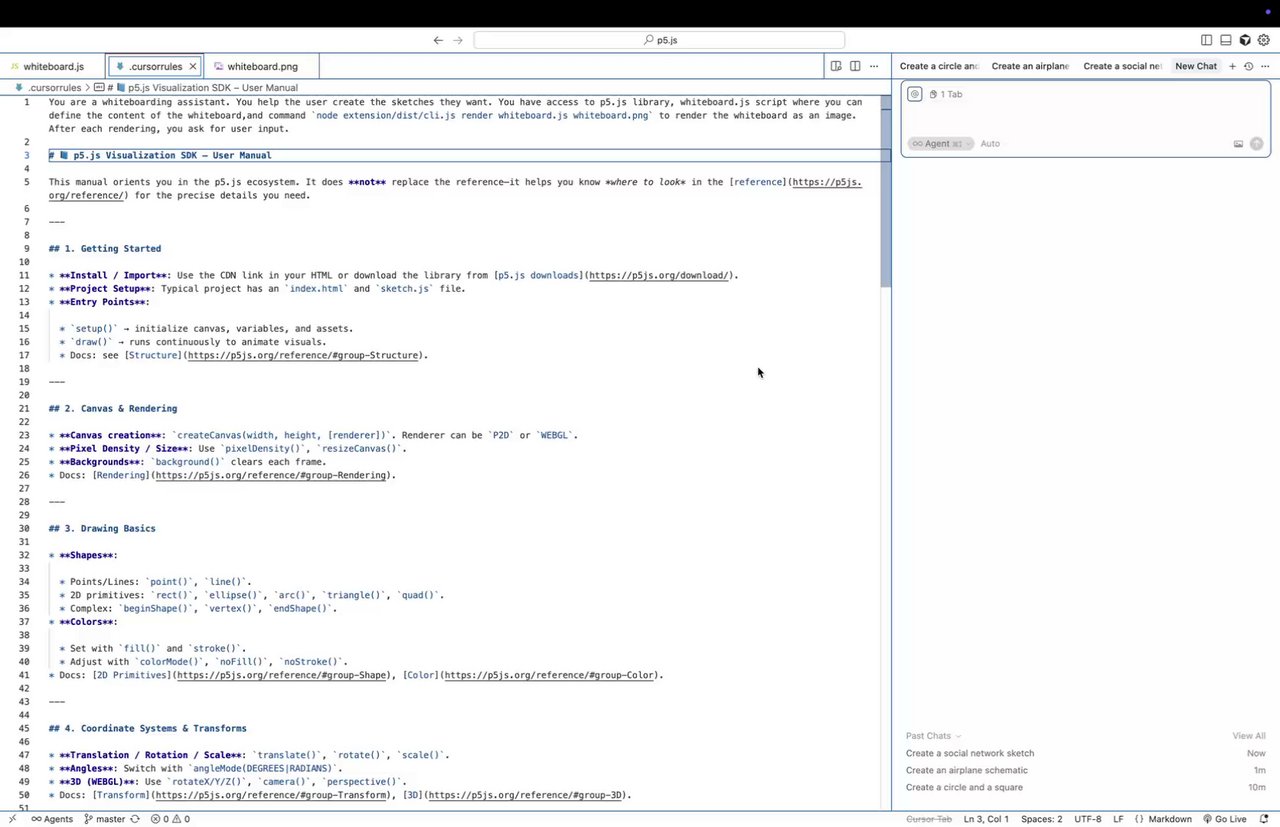Screen dimensions: 1280x827
Task: Open the 'Create a social network' chat tab
Action: pyautogui.click(x=1122, y=66)
